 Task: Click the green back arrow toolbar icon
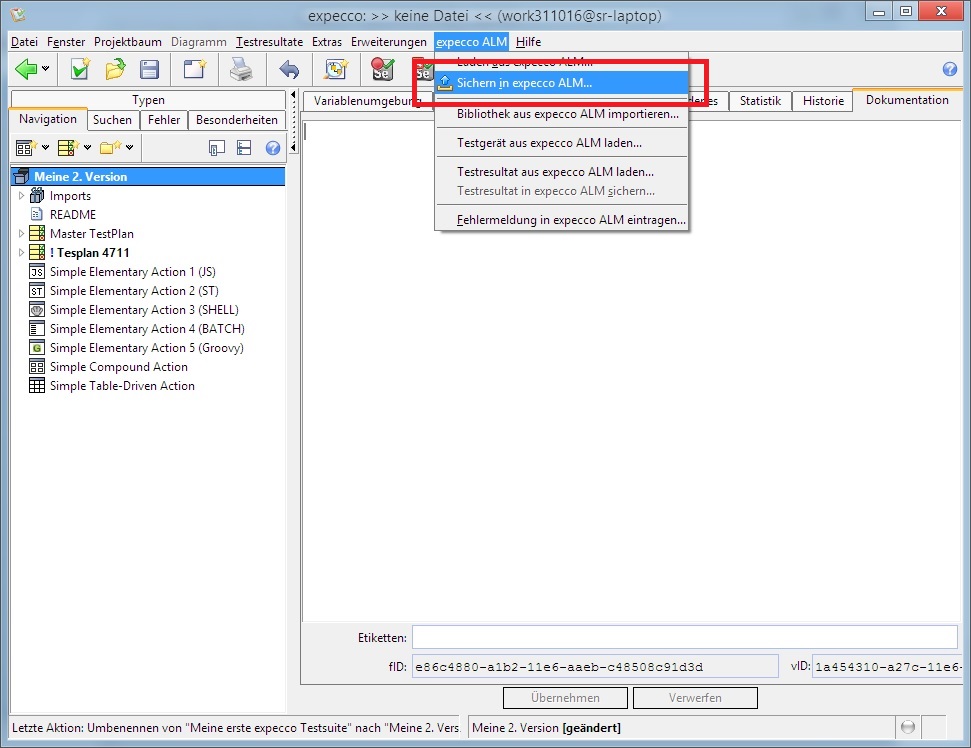click(x=26, y=69)
